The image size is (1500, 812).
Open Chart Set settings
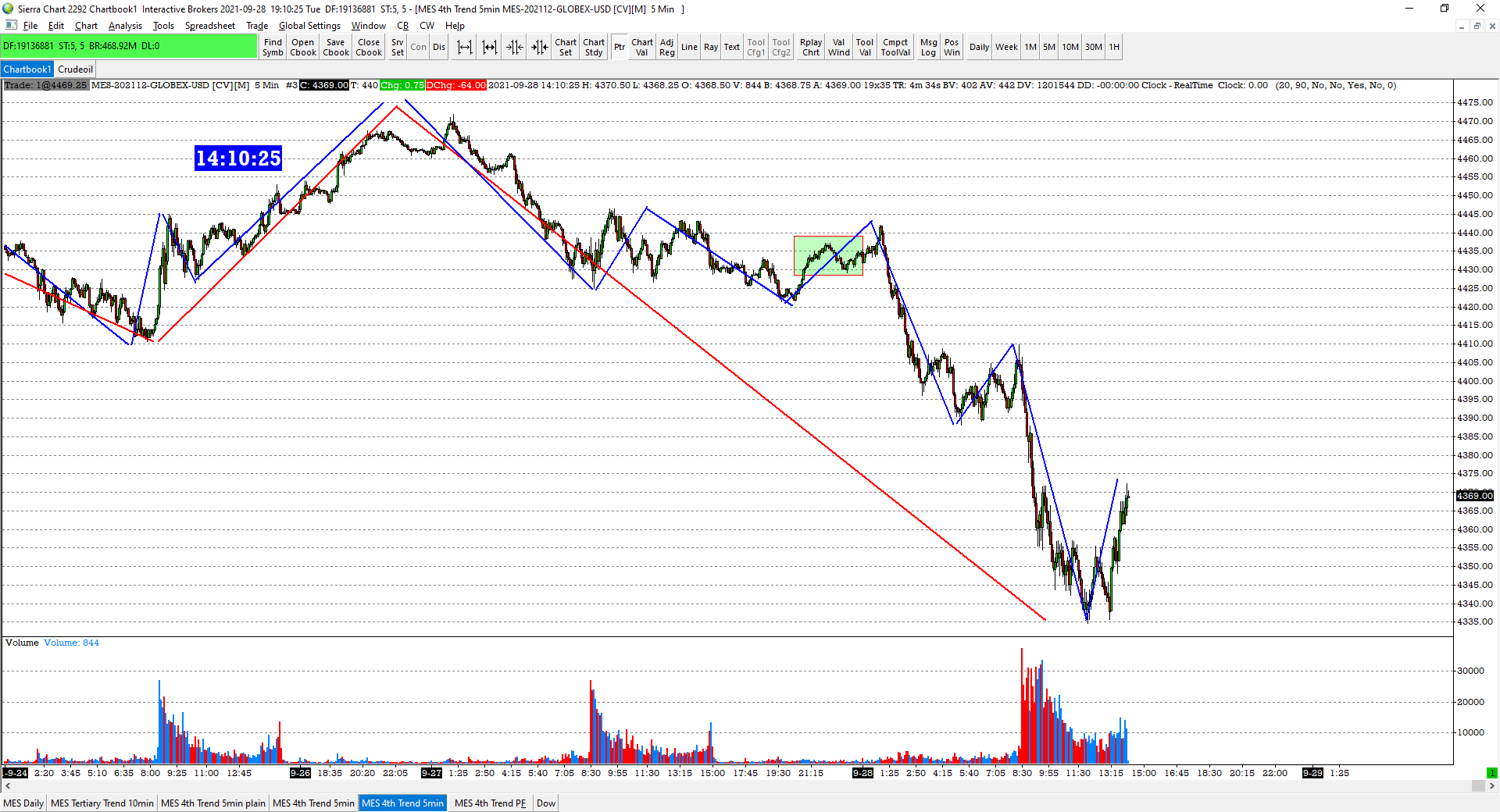pos(566,48)
